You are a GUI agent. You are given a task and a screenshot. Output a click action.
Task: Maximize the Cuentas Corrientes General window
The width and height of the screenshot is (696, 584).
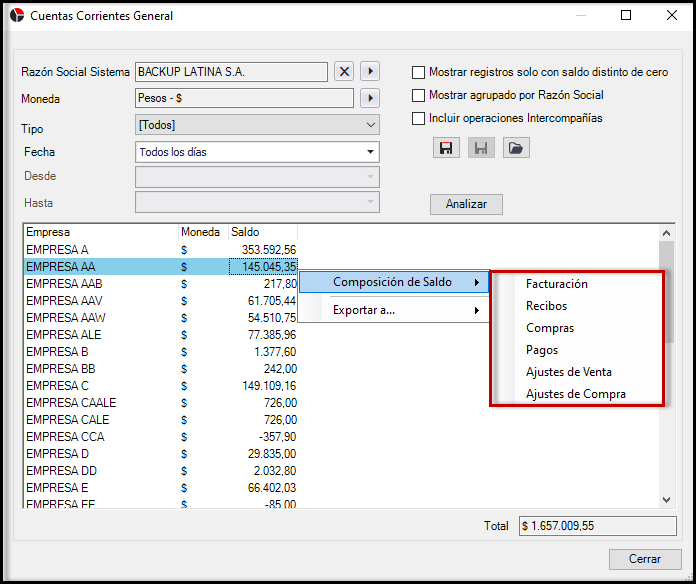[x=626, y=16]
